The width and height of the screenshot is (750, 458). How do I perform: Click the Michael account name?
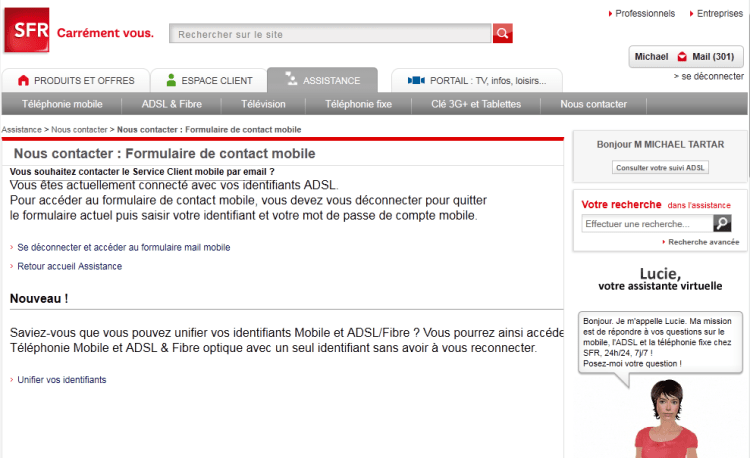651,56
